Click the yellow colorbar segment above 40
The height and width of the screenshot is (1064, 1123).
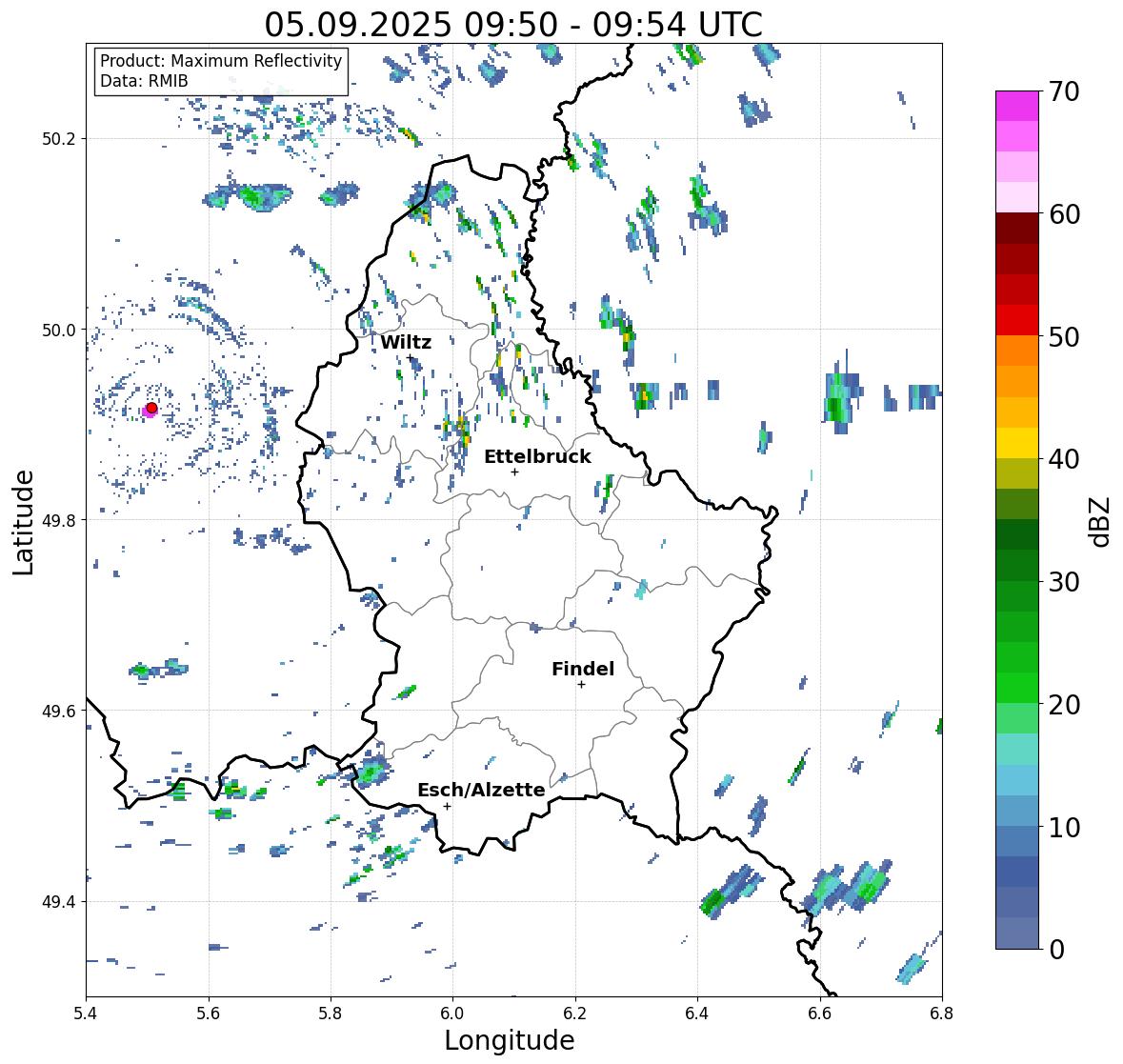[x=1017, y=443]
